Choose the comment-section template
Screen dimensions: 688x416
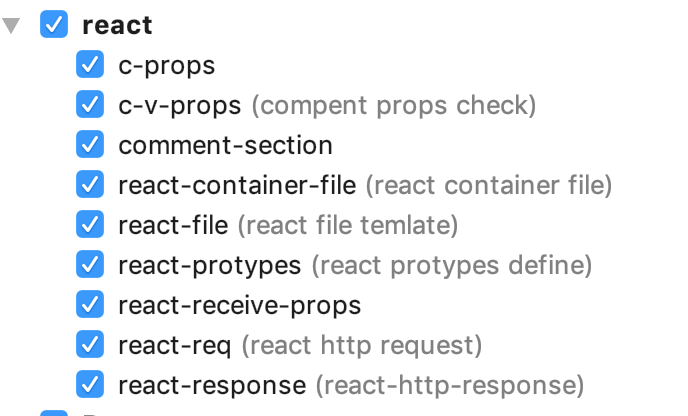pos(225,145)
